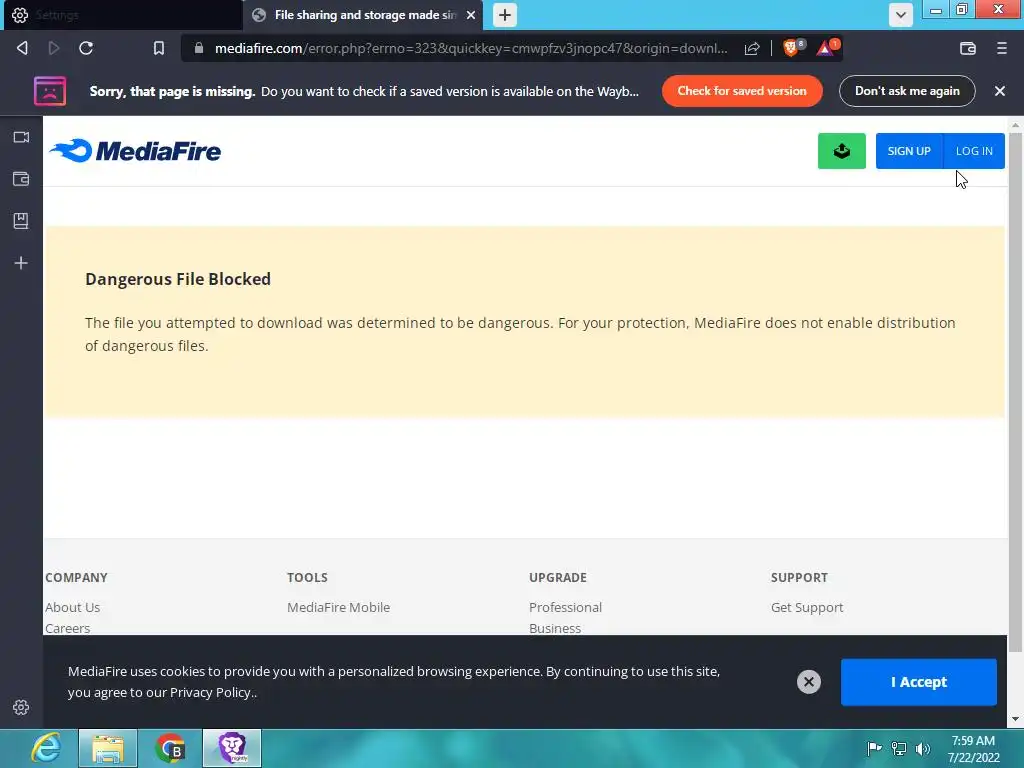
Task: Open the About Us footer link
Action: tap(72, 607)
